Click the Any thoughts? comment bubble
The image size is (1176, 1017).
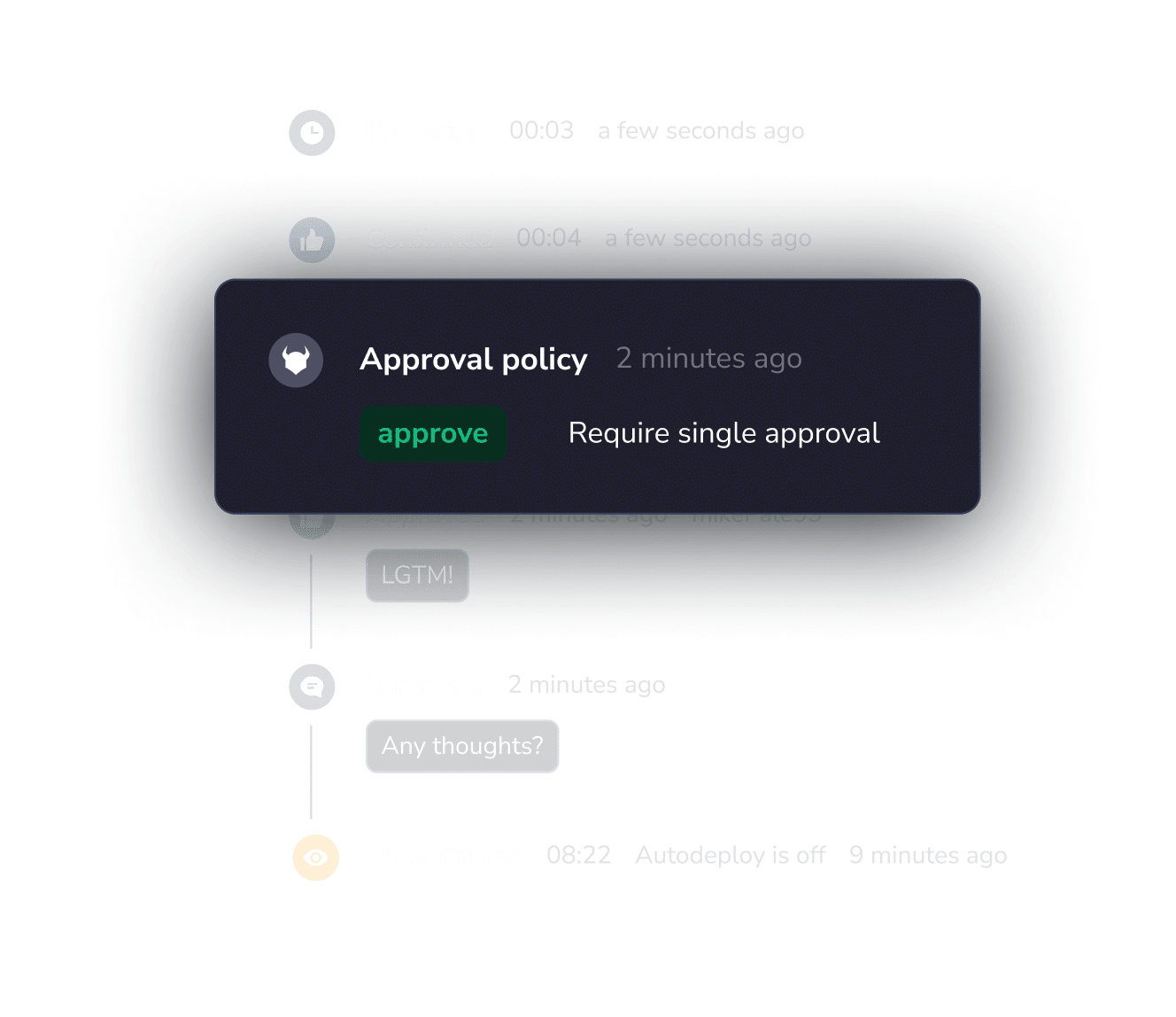(462, 746)
